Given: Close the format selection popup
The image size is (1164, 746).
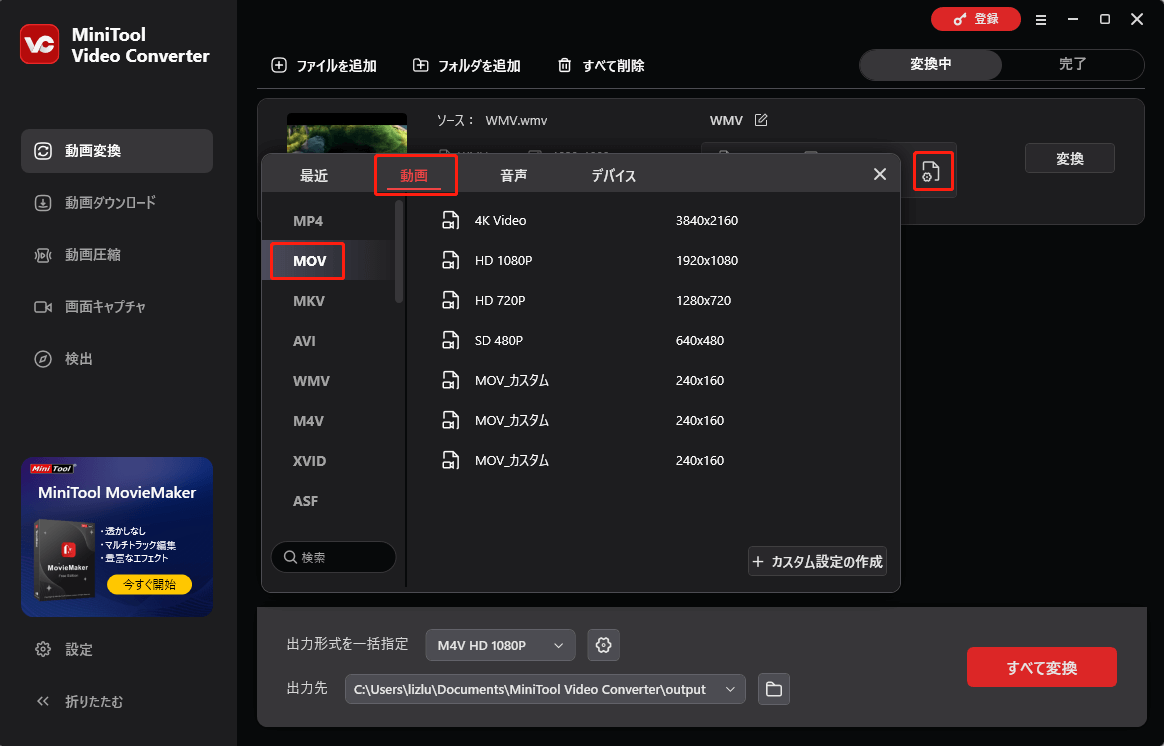Looking at the screenshot, I should tap(880, 174).
